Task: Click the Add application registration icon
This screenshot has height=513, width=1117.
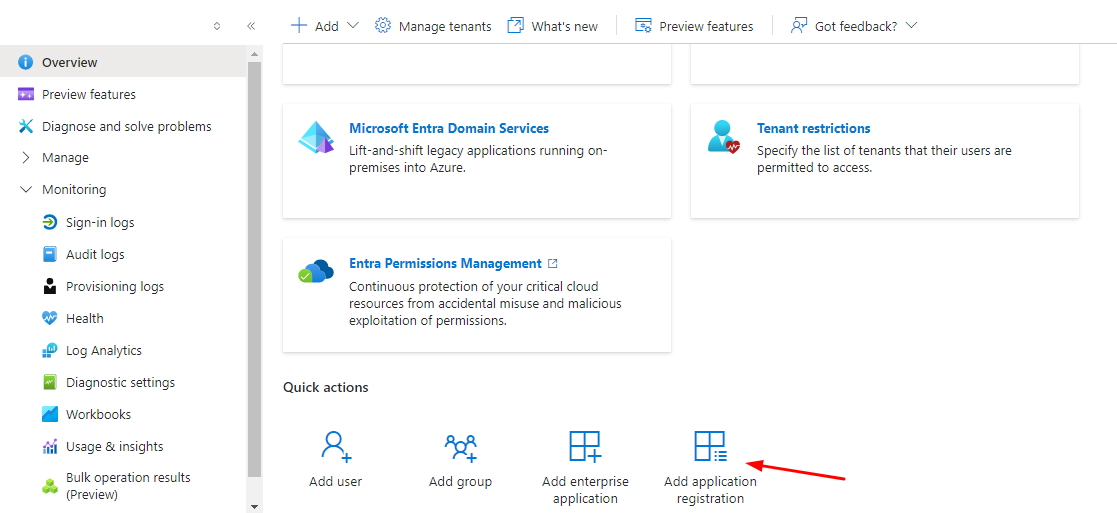Action: click(710, 447)
